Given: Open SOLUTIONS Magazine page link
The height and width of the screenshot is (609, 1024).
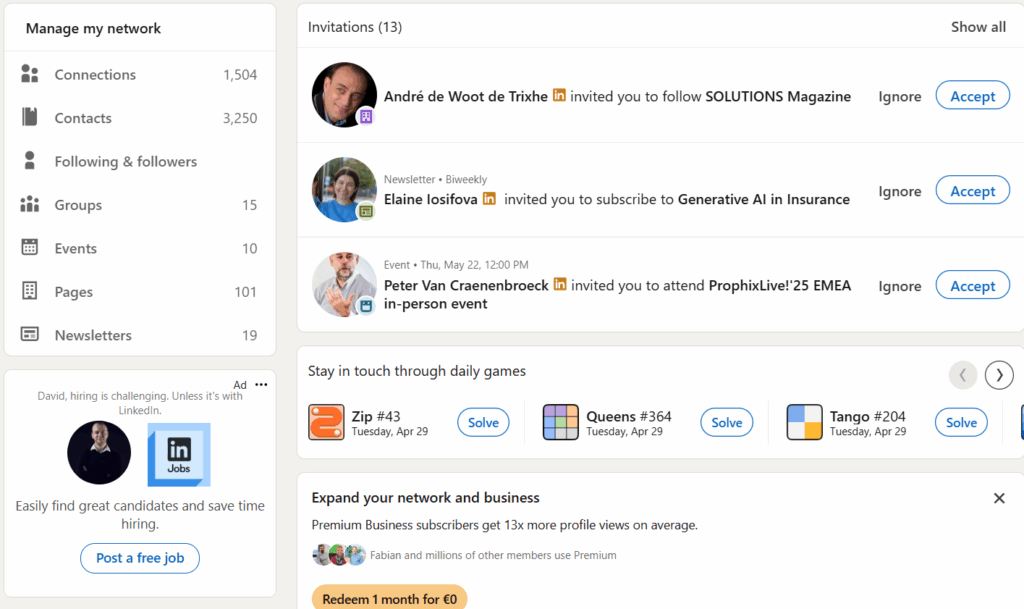Looking at the screenshot, I should click(778, 96).
